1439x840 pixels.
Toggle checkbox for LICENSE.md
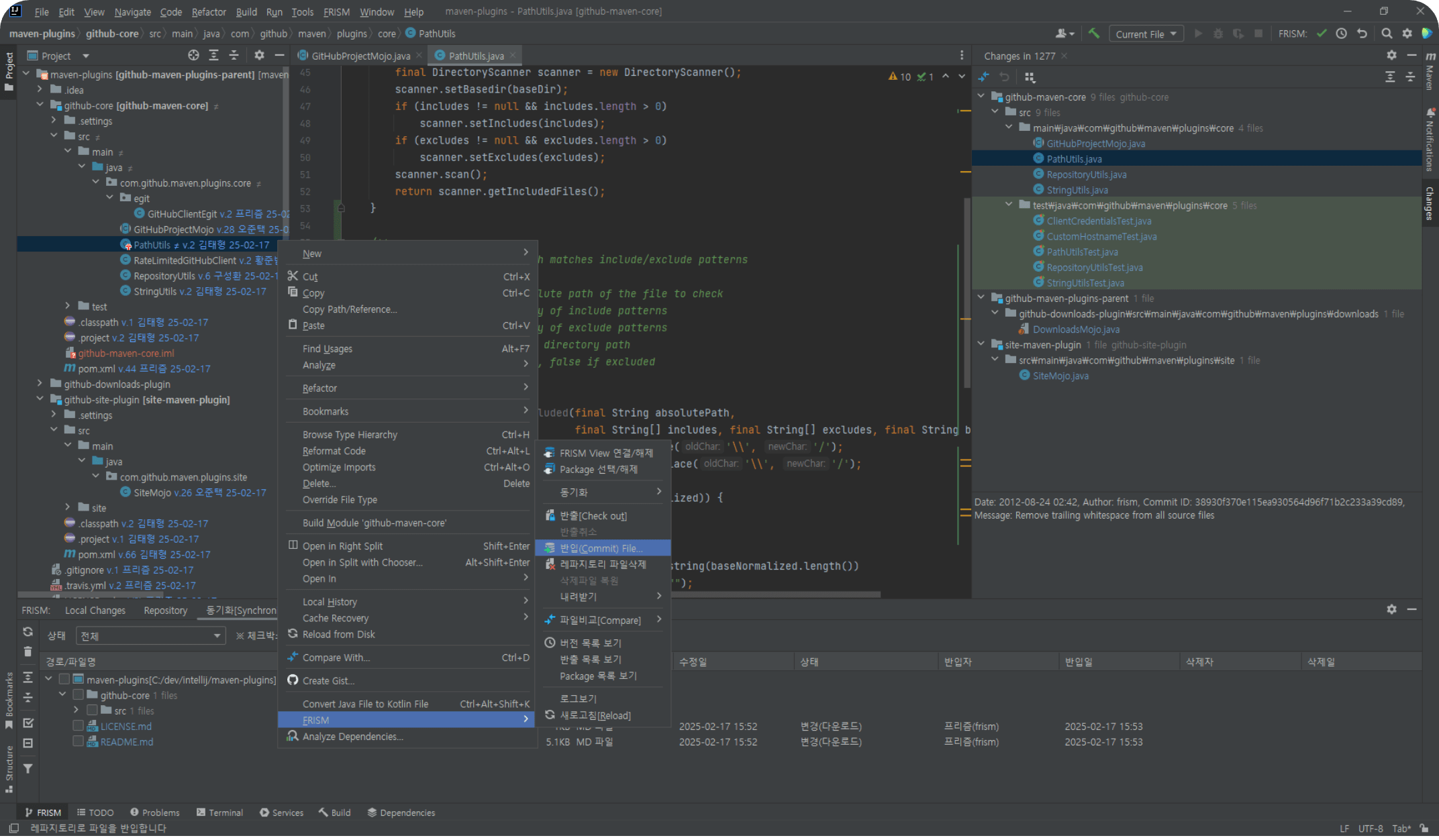click(x=78, y=726)
